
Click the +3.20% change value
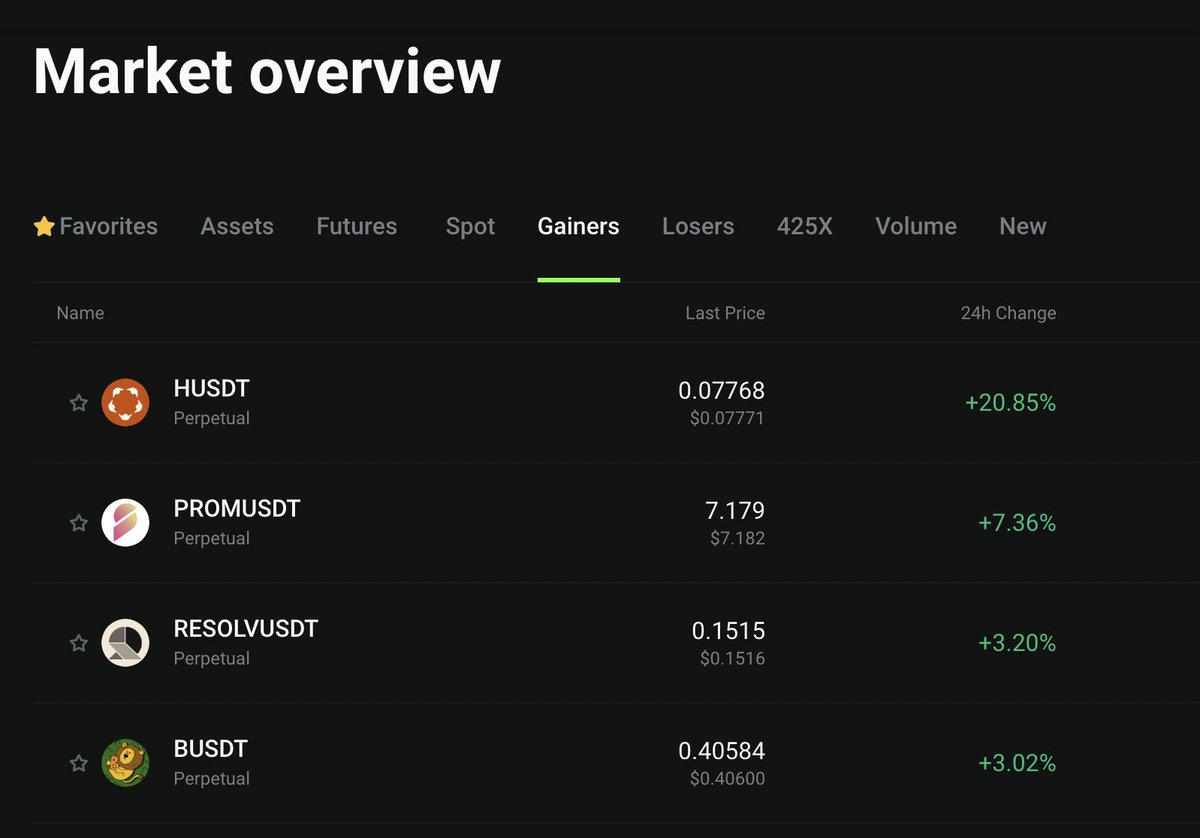tap(1017, 643)
